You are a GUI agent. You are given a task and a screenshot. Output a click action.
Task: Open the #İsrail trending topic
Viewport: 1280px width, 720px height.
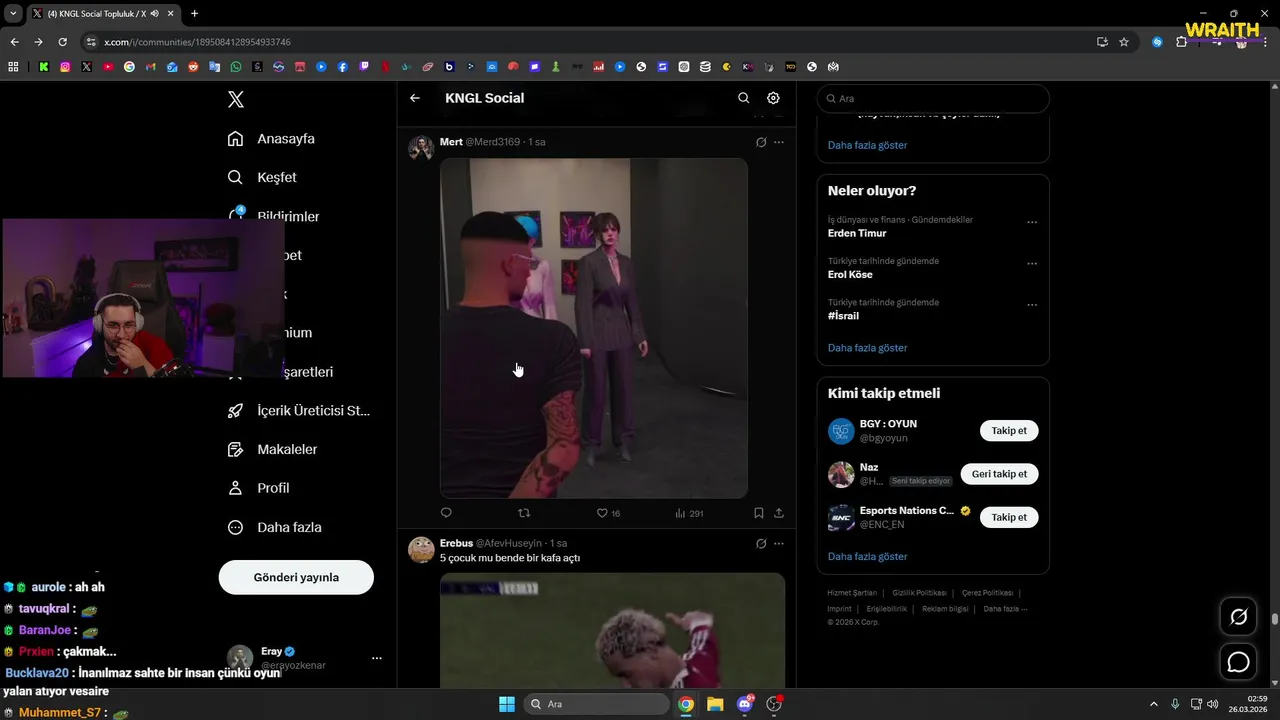click(x=843, y=316)
